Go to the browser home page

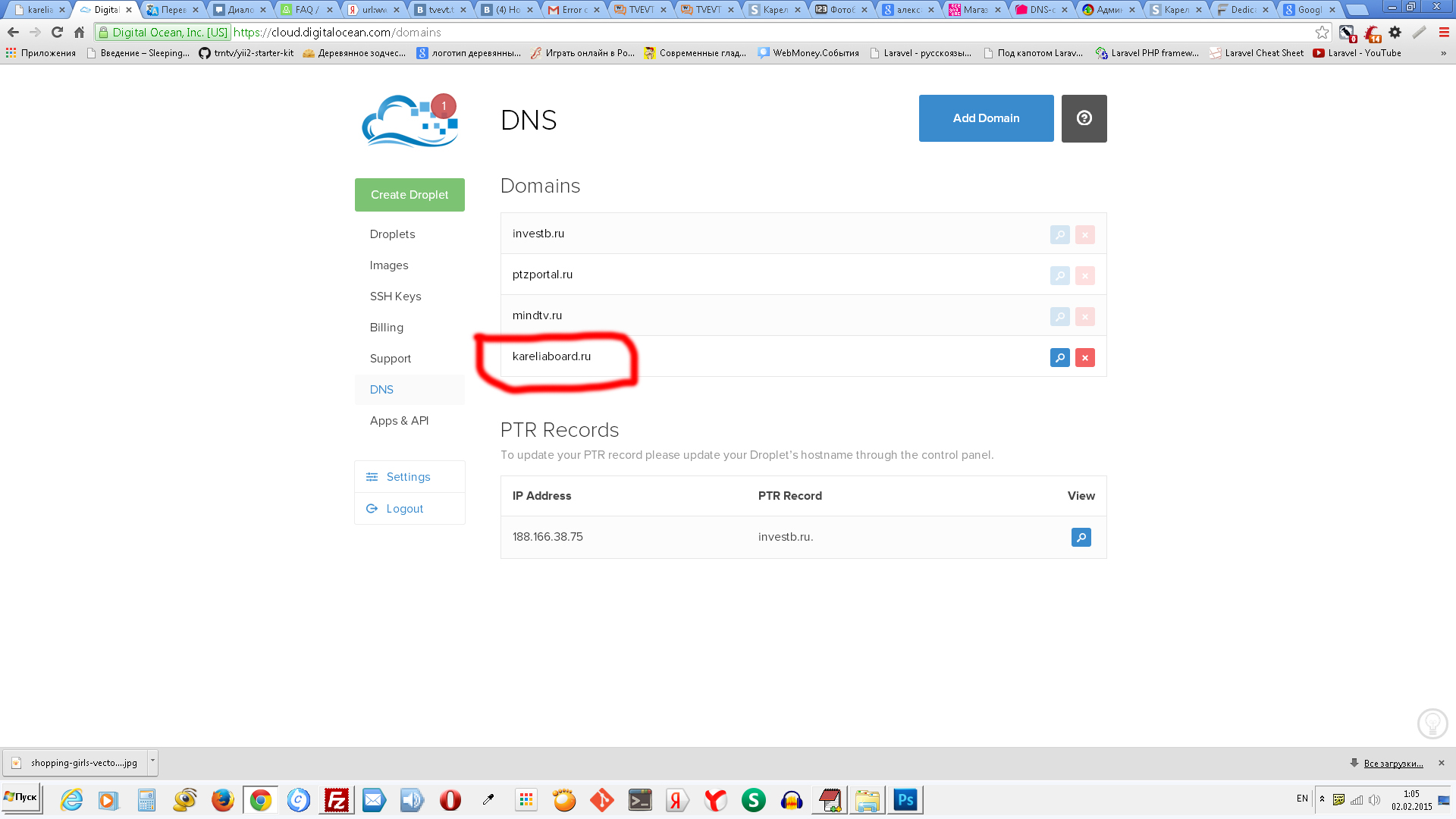[x=79, y=33]
